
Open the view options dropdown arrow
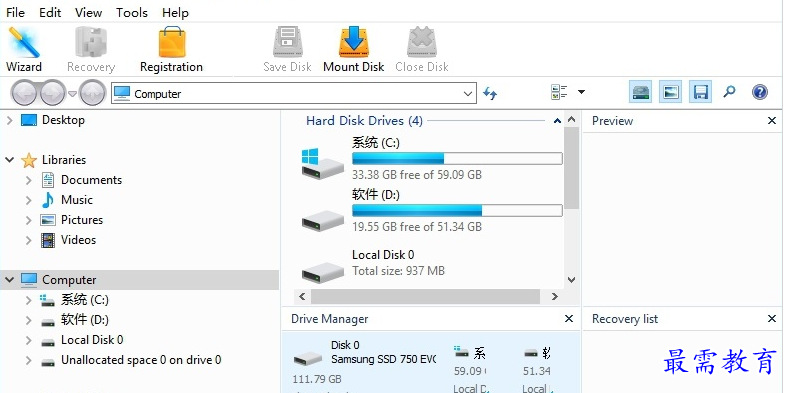[581, 92]
